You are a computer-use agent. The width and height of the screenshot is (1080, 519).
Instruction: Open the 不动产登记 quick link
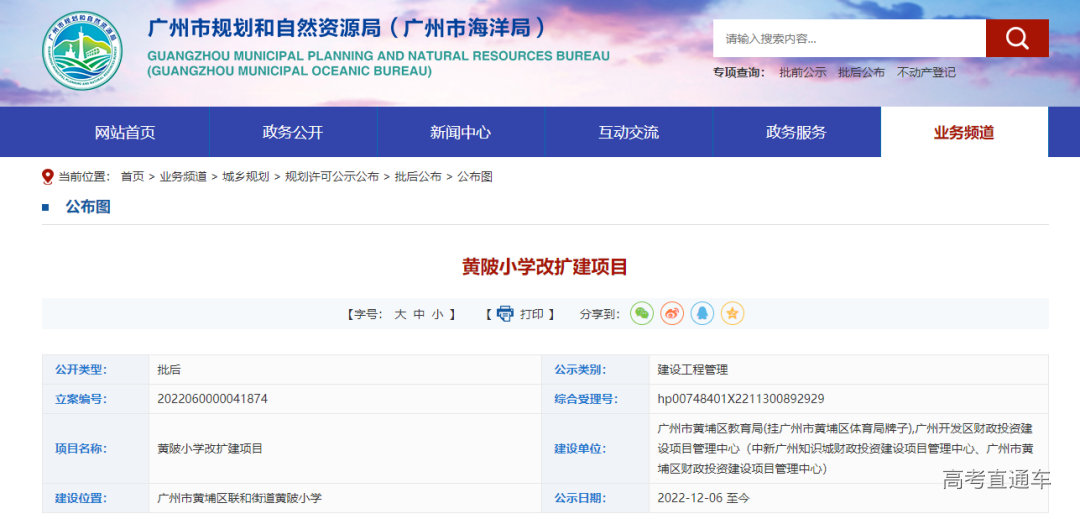[x=926, y=72]
